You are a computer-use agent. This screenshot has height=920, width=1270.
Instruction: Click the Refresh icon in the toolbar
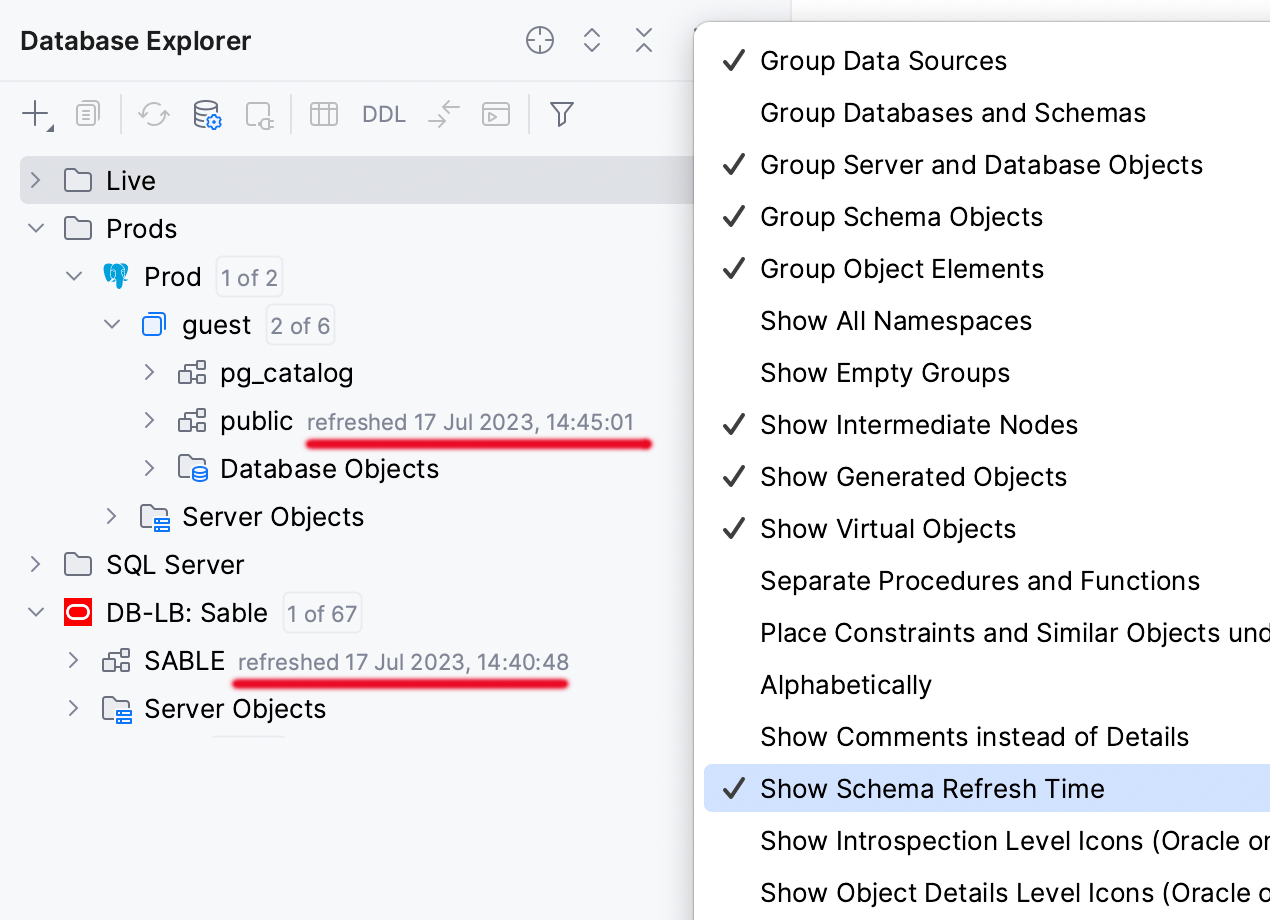point(154,114)
